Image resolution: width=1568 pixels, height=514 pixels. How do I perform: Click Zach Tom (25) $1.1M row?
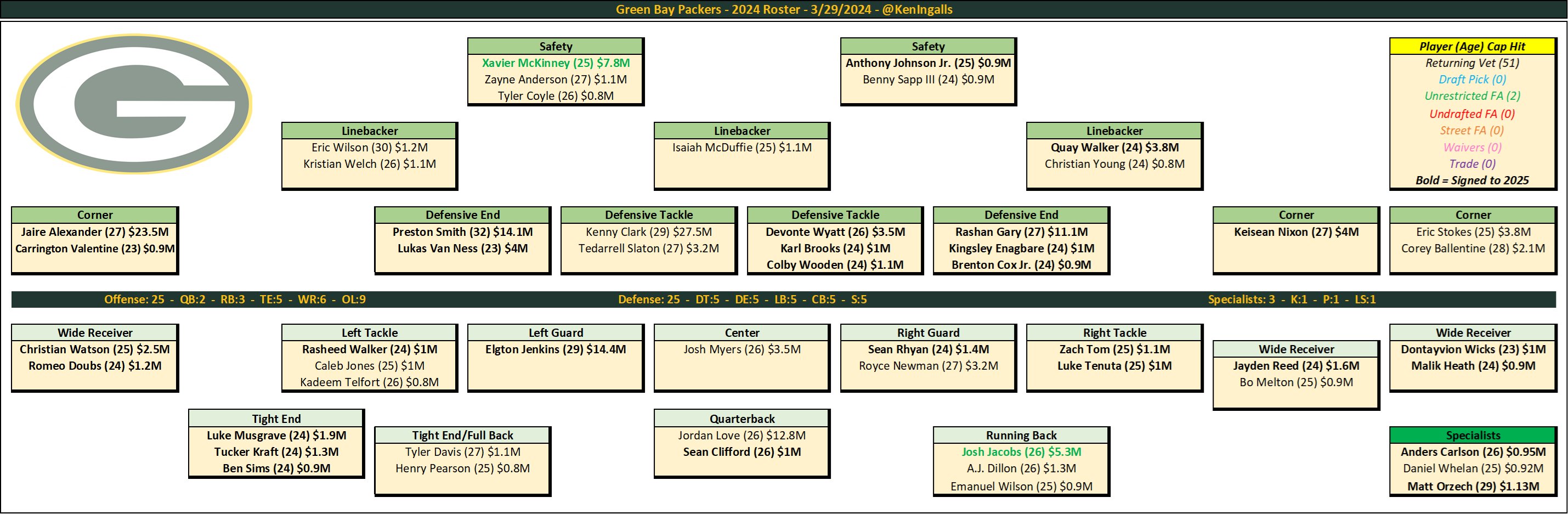[1114, 349]
